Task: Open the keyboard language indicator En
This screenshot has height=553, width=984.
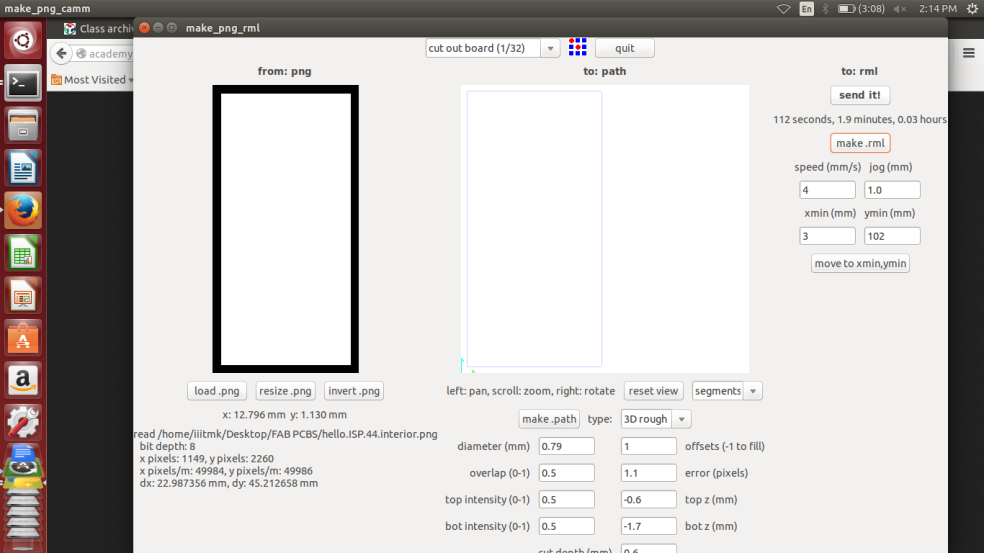Action: click(806, 8)
